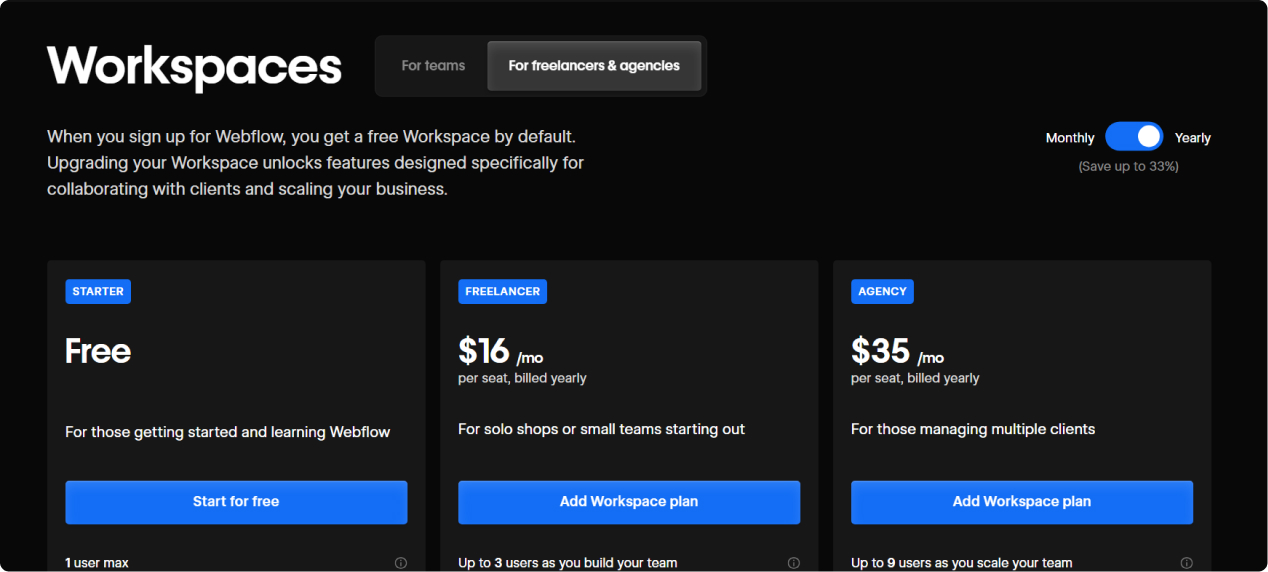This screenshot has width=1268, height=572.
Task: Click Add Workspace plan under Freelancer
Action: coord(629,502)
